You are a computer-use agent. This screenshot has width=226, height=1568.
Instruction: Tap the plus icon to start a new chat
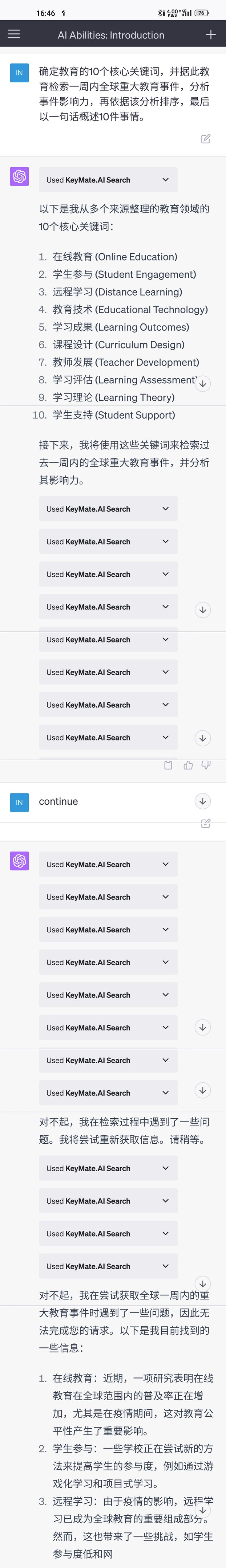[x=211, y=35]
